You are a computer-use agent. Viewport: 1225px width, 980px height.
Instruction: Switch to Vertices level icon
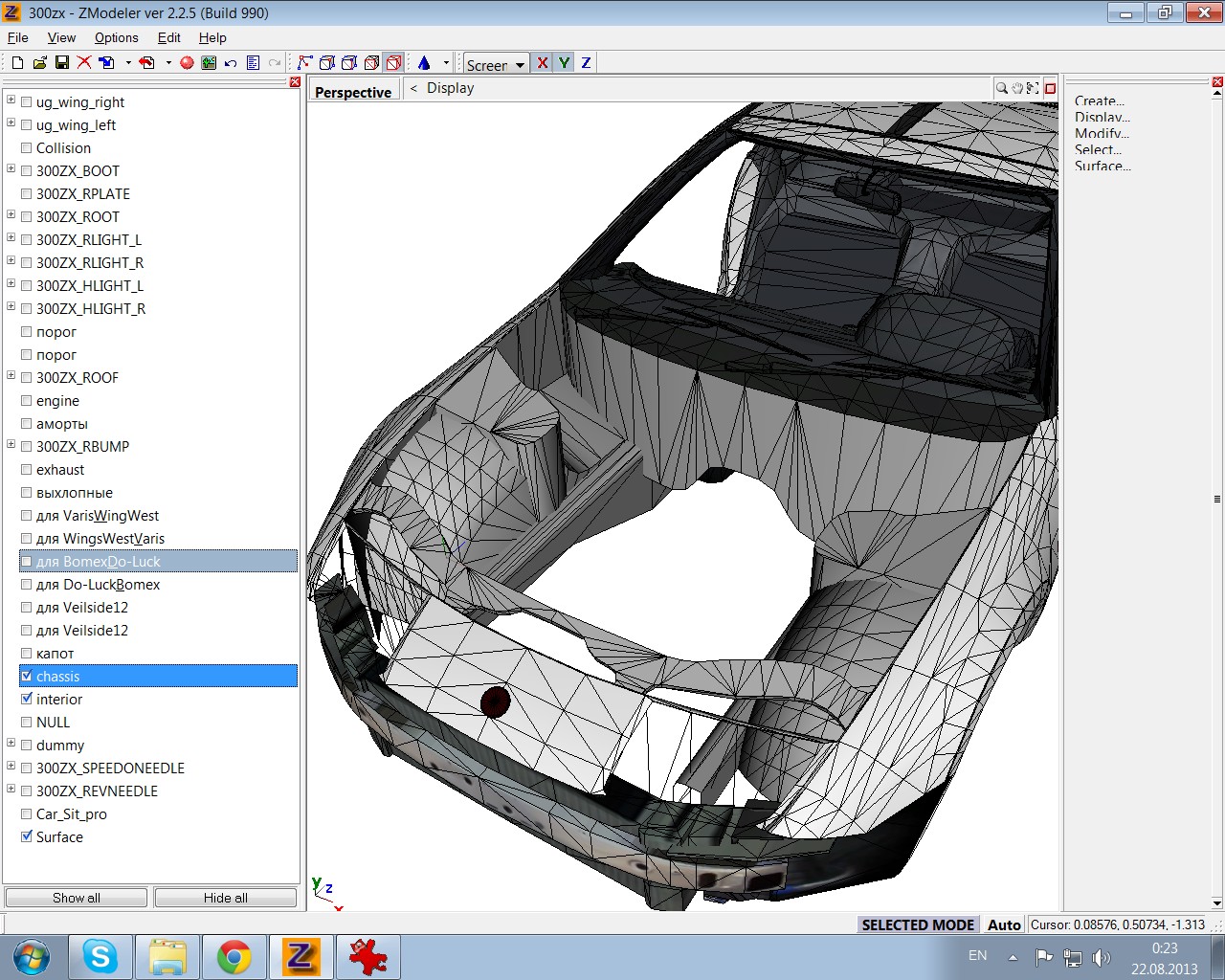[305, 63]
